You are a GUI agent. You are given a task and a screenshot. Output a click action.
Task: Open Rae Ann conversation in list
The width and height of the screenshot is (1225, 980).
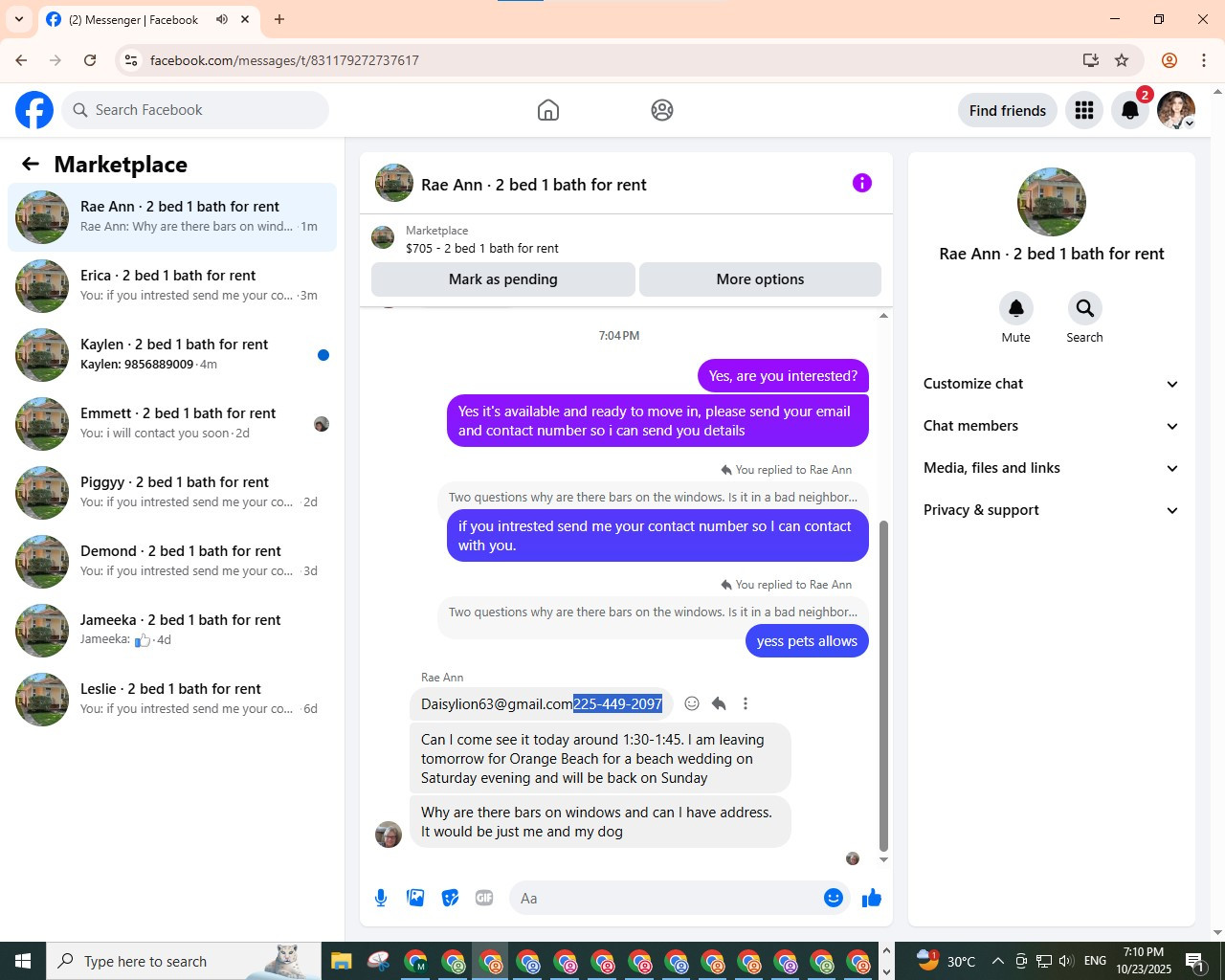(x=172, y=217)
